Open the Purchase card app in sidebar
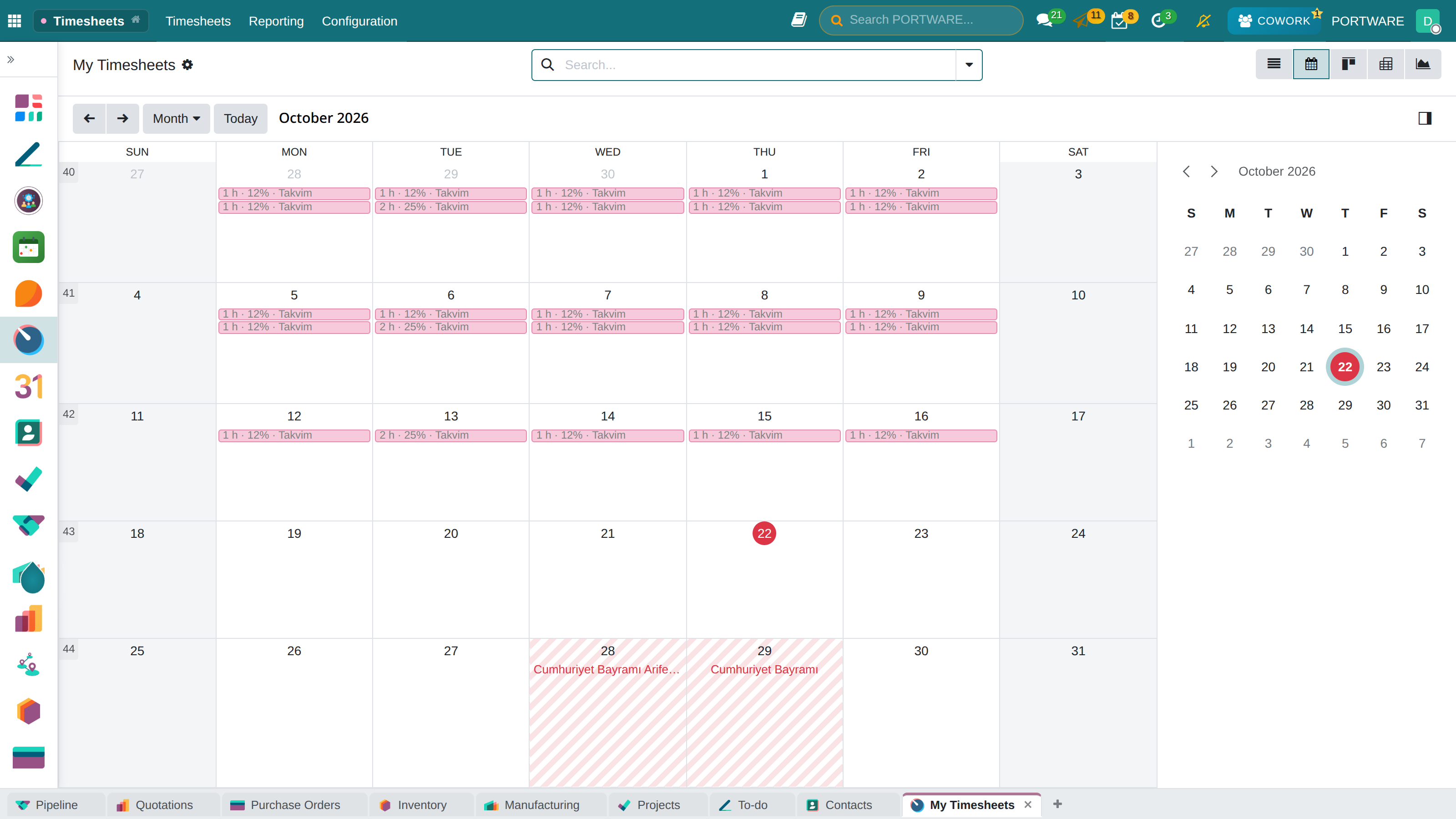The height and width of the screenshot is (819, 1456). click(29, 758)
